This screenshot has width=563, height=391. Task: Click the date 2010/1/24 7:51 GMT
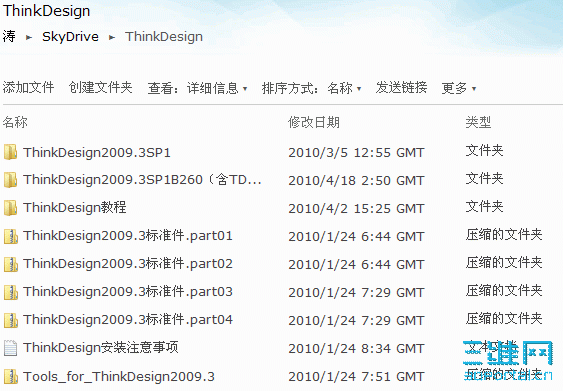356,377
